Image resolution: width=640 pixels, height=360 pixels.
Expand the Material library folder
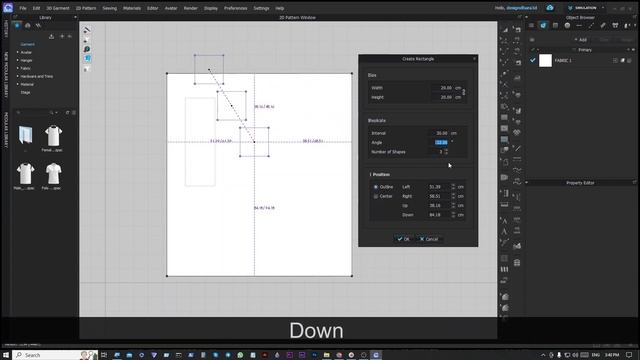(18, 84)
